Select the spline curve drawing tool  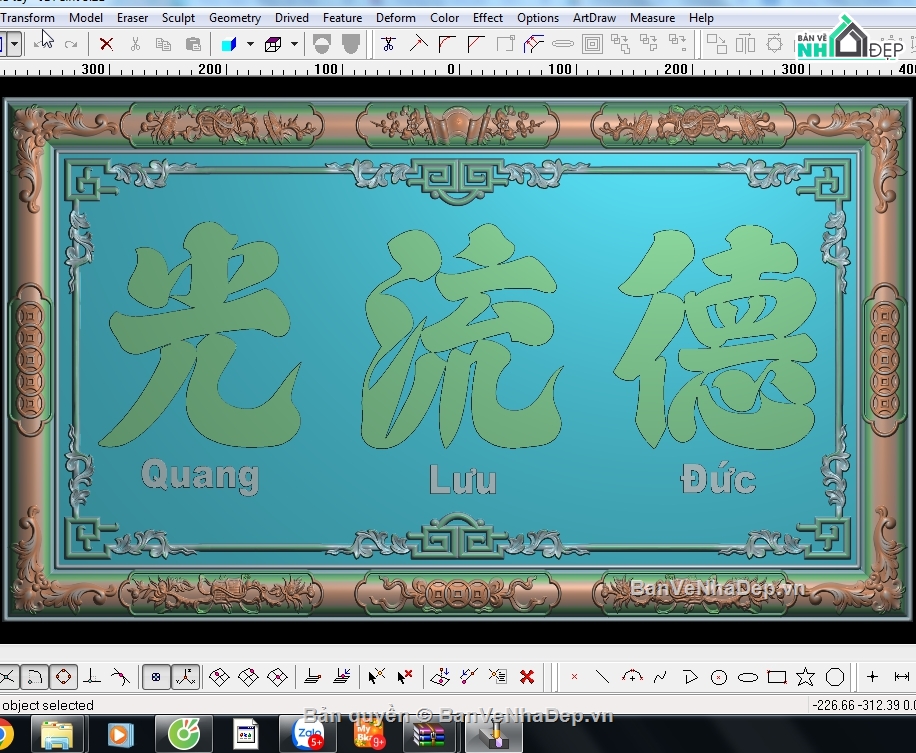click(661, 677)
